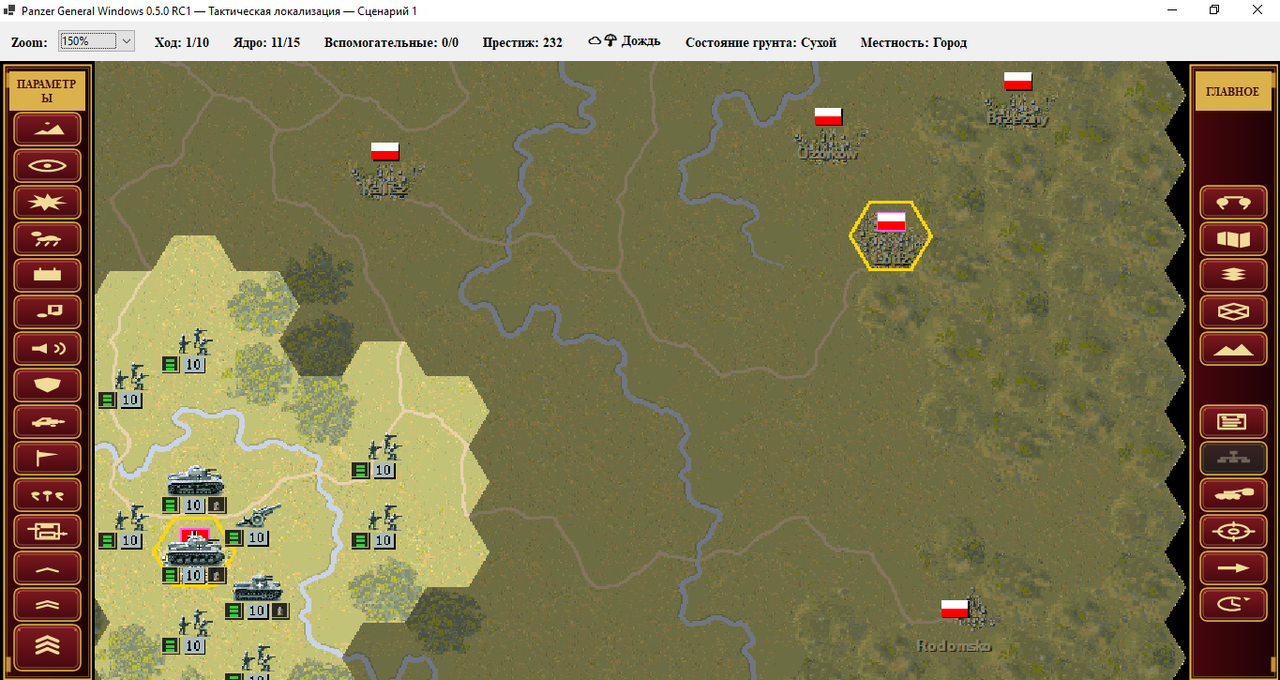Viewport: 1280px width, 680px height.
Task: Click the stacked layers icon in right panel
Action: click(1232, 275)
